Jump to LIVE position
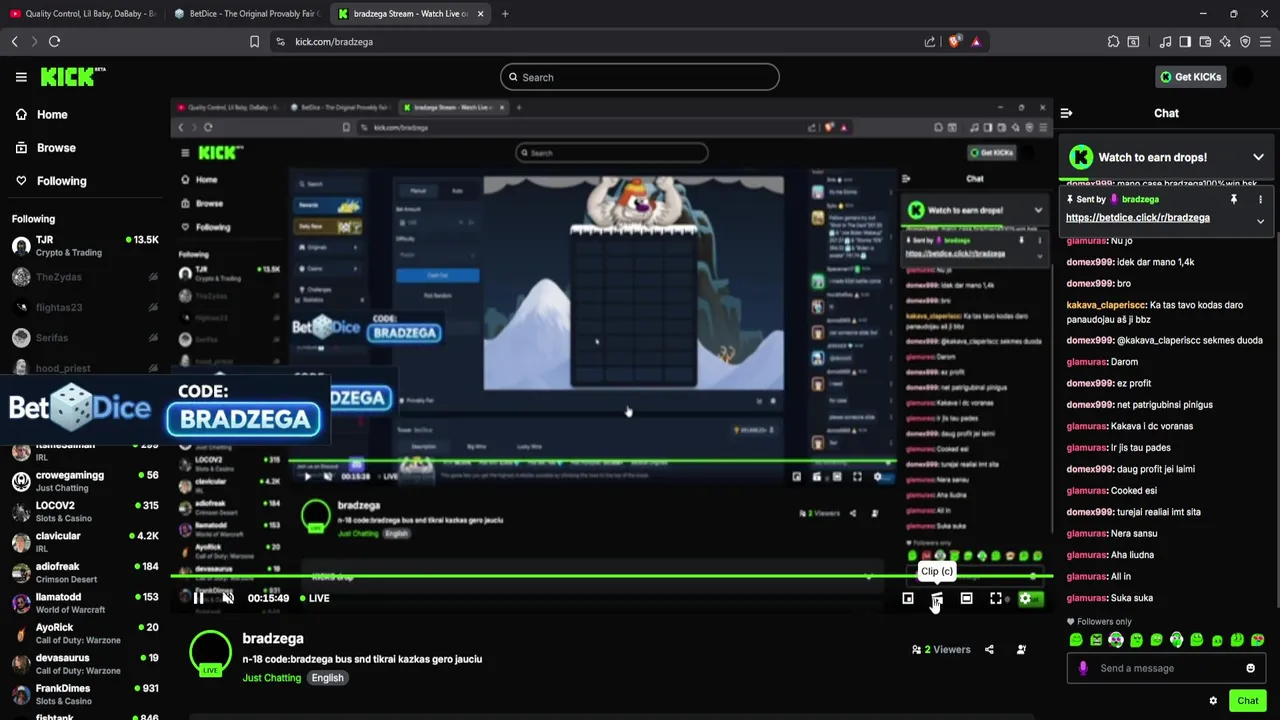The image size is (1280, 720). tap(315, 598)
